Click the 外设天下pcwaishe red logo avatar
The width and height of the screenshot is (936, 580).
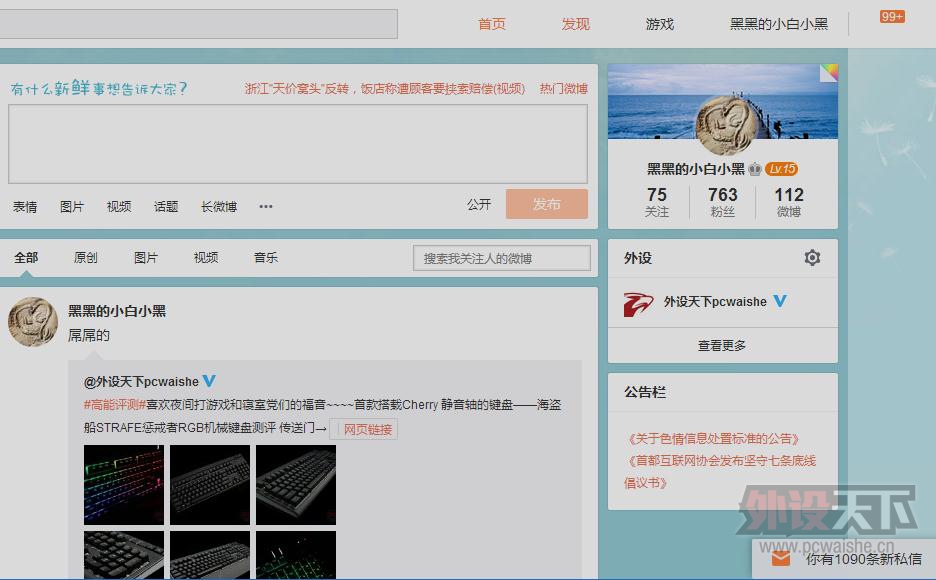pos(638,304)
